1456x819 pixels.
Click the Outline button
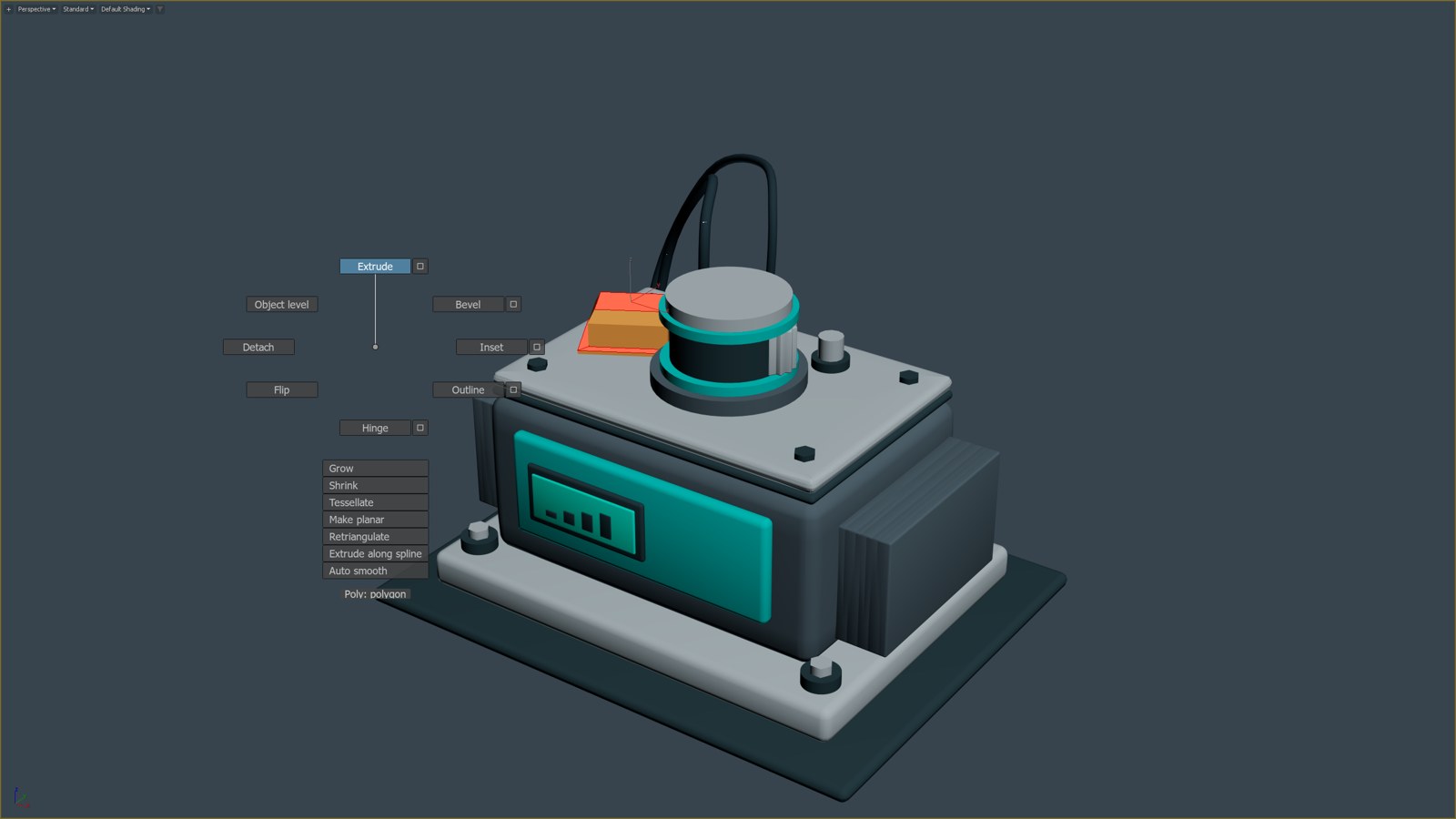point(468,390)
